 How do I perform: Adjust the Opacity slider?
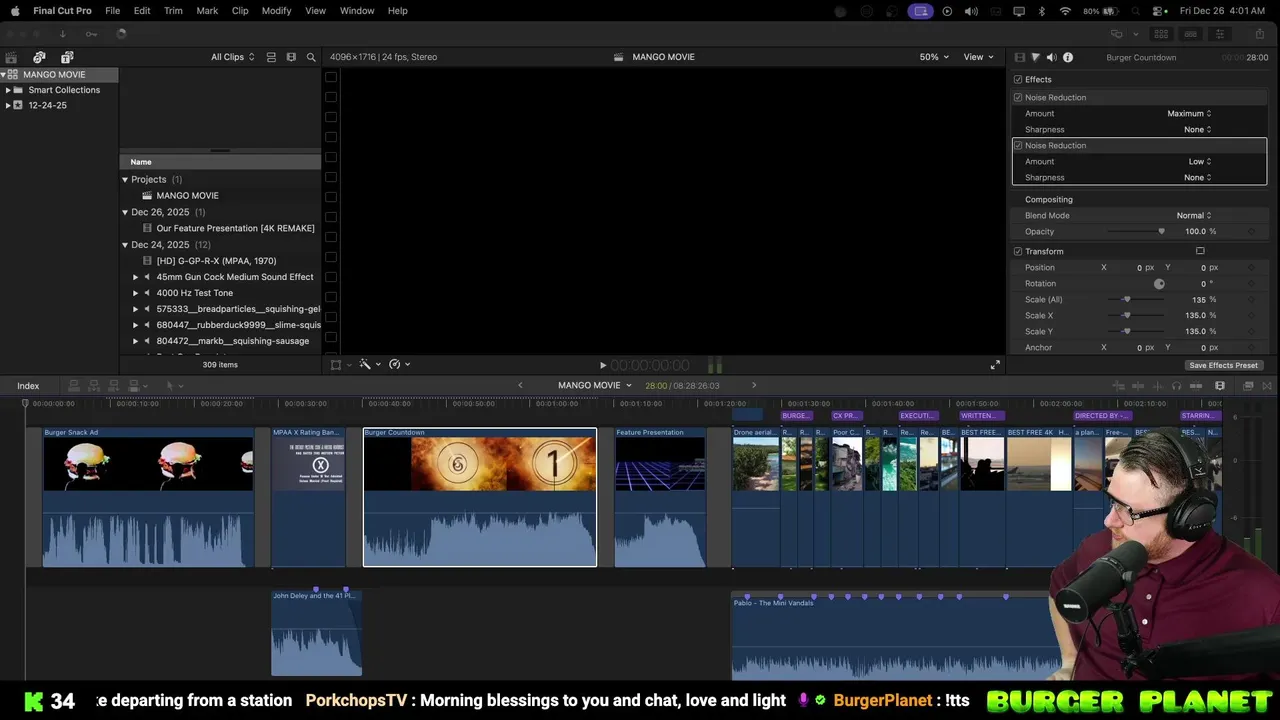(1161, 231)
